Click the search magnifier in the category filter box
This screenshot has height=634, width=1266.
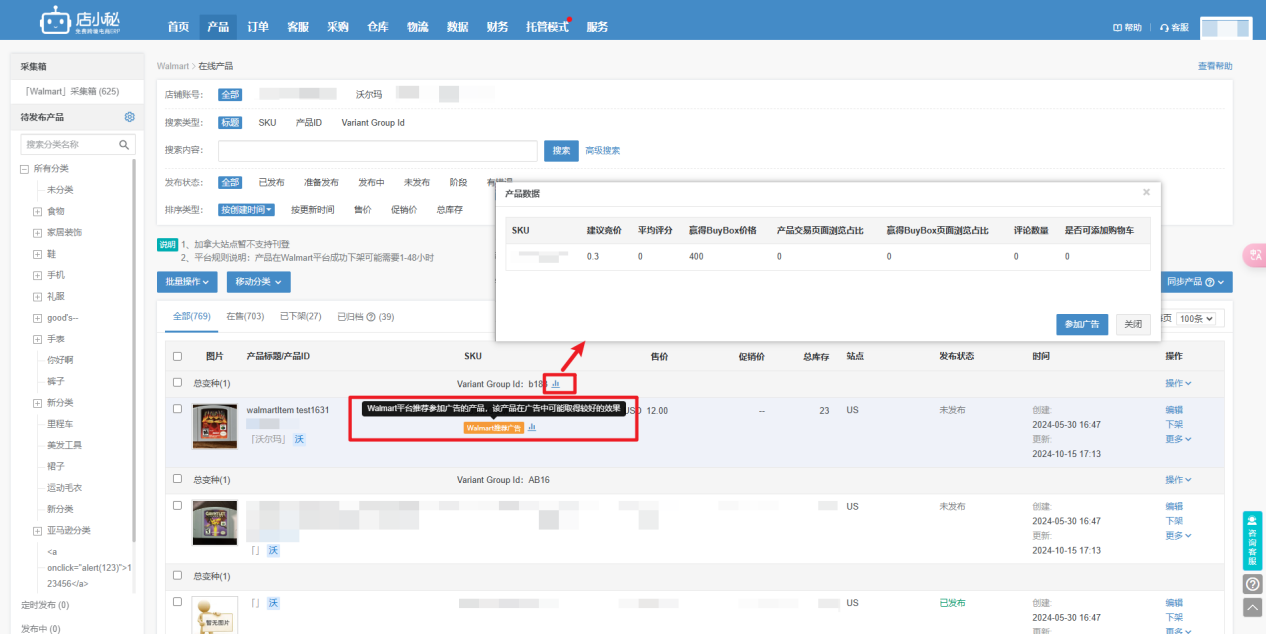[125, 145]
